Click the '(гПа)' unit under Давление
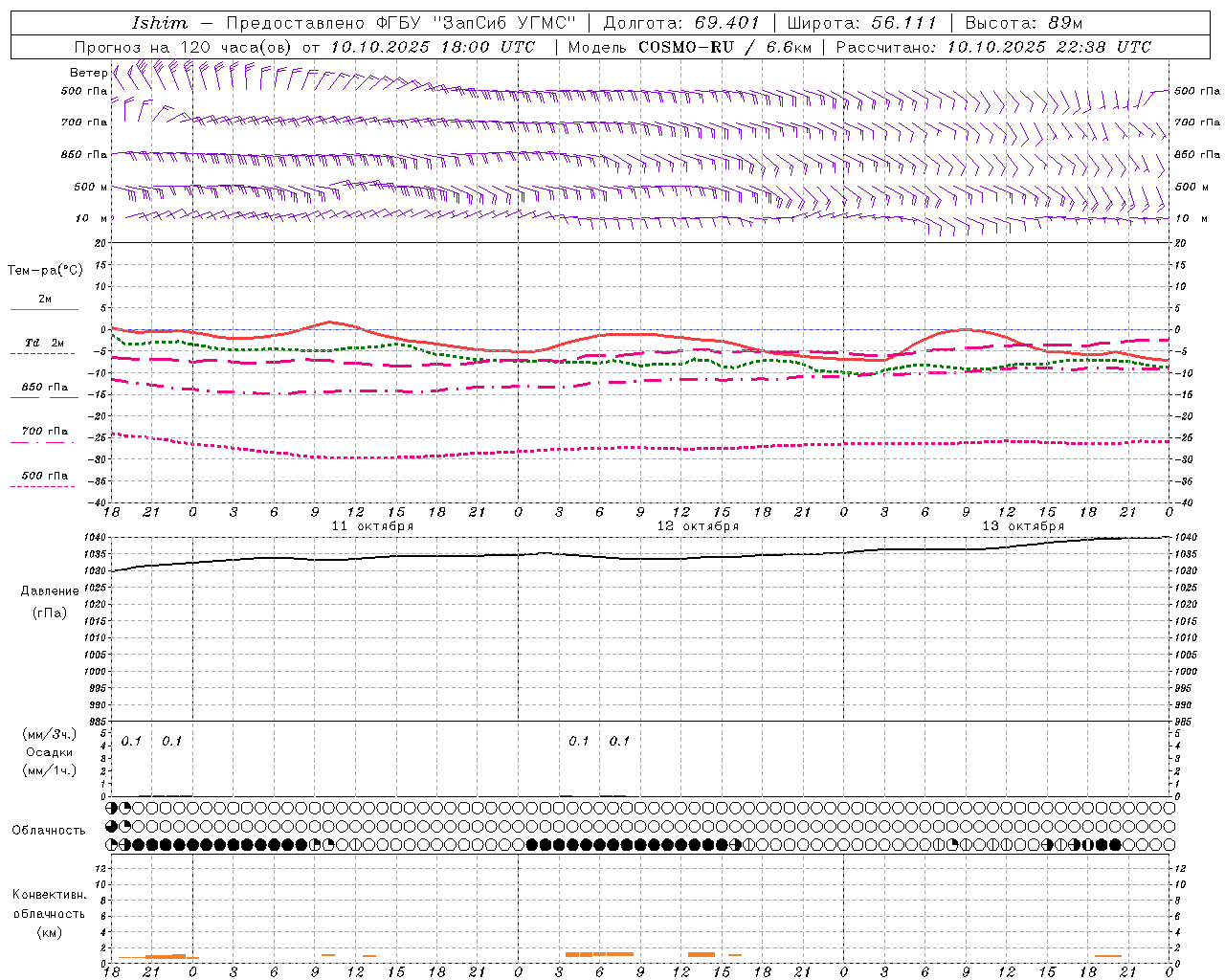The image size is (1225, 980). pyautogui.click(x=50, y=613)
